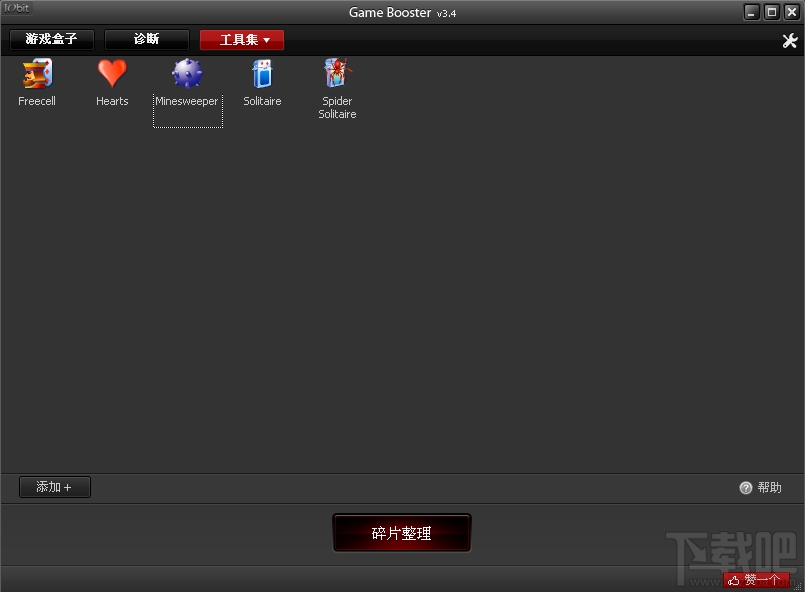The width and height of the screenshot is (805, 592).
Task: Click the Minesweeper label text
Action: (187, 101)
